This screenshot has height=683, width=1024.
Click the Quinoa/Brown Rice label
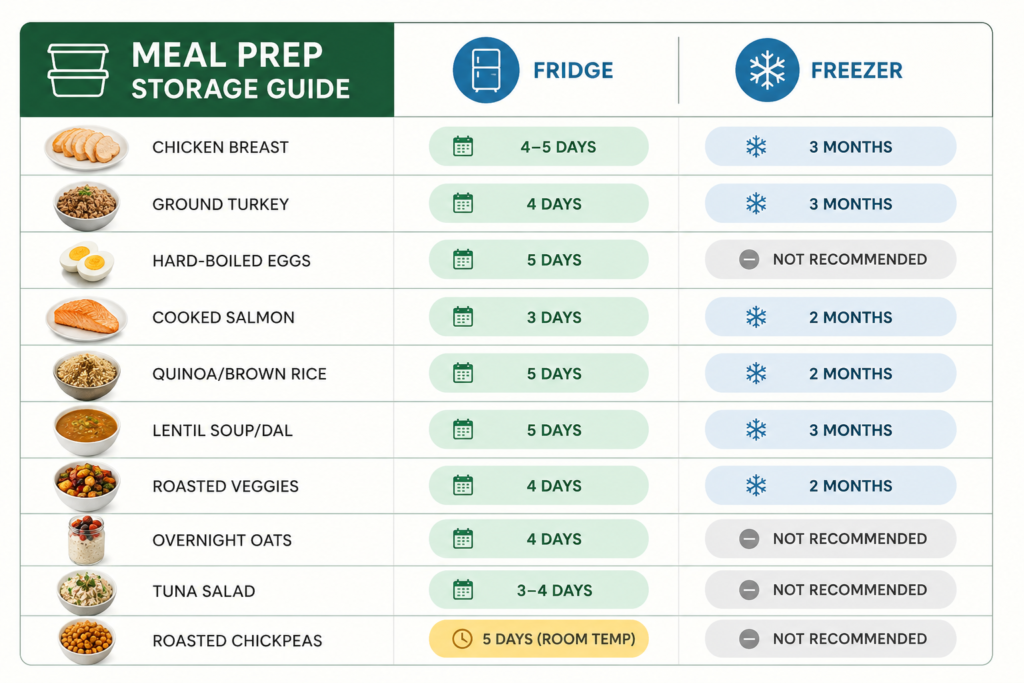pos(239,373)
